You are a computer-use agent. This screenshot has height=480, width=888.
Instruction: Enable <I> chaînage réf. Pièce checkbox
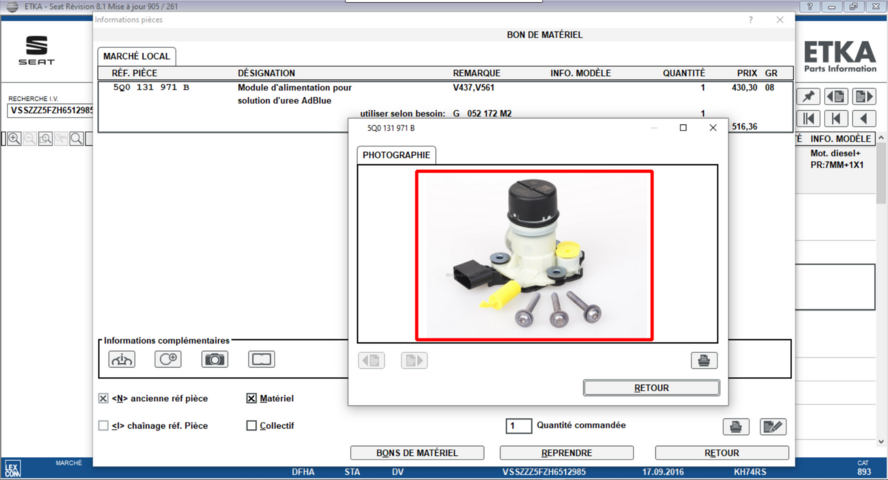pyautogui.click(x=103, y=426)
